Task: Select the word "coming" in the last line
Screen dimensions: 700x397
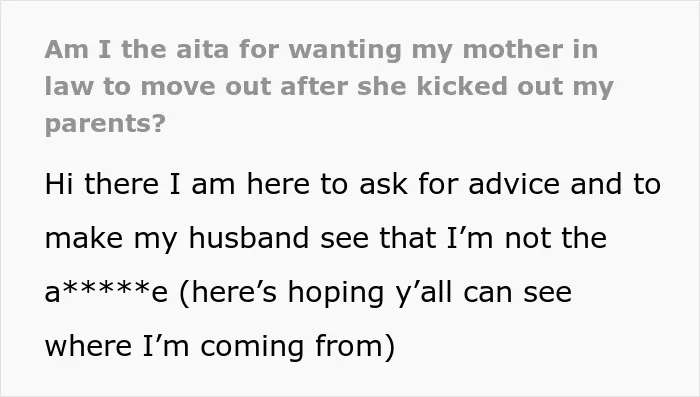Action: [252, 348]
